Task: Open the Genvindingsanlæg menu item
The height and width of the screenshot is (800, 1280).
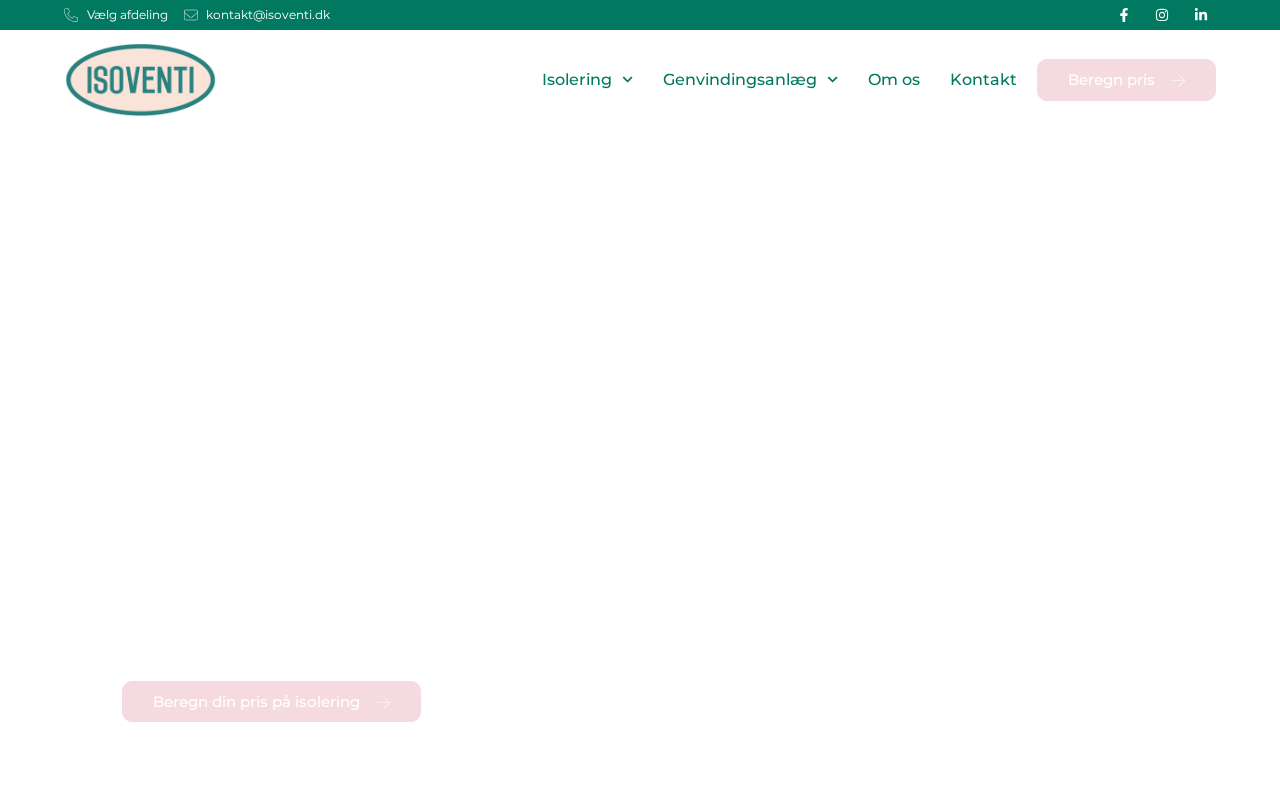Action: point(739,80)
